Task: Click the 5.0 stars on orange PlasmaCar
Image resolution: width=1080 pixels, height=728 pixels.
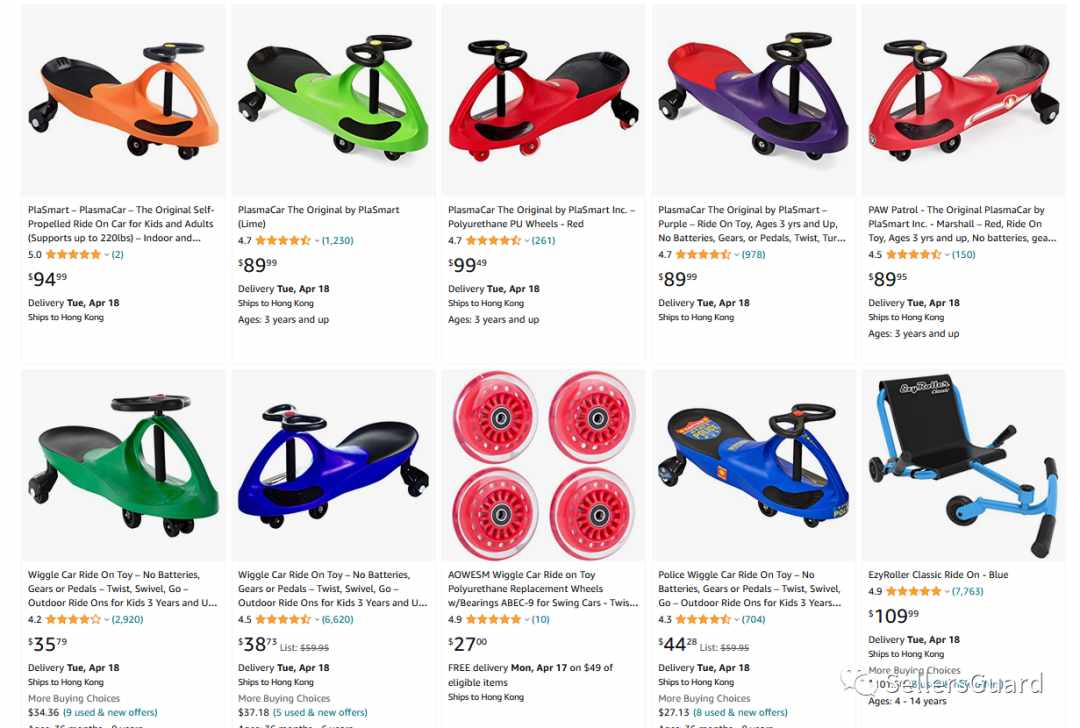Action: coord(73,254)
